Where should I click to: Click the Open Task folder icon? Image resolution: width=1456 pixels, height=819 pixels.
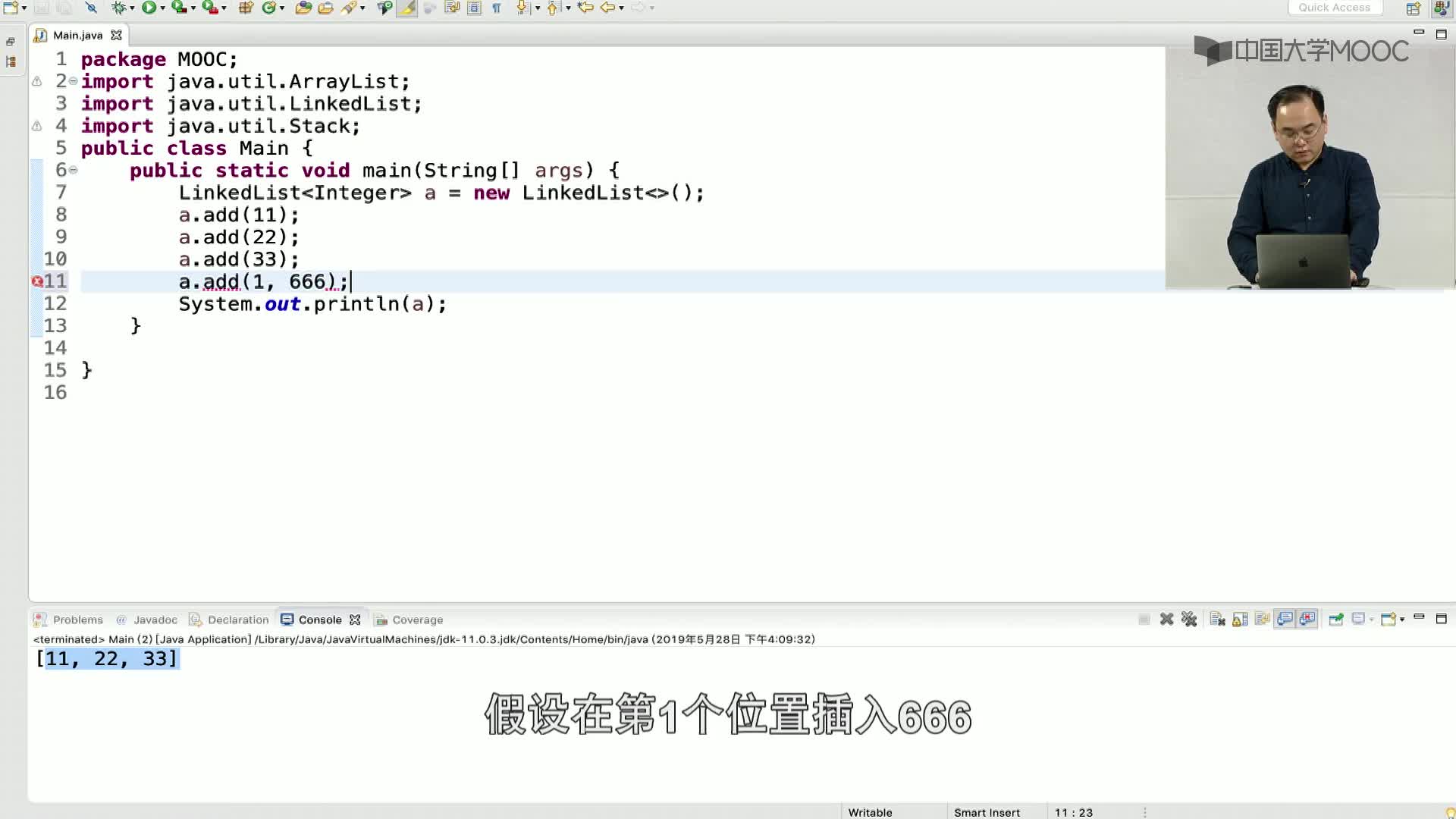(x=325, y=8)
